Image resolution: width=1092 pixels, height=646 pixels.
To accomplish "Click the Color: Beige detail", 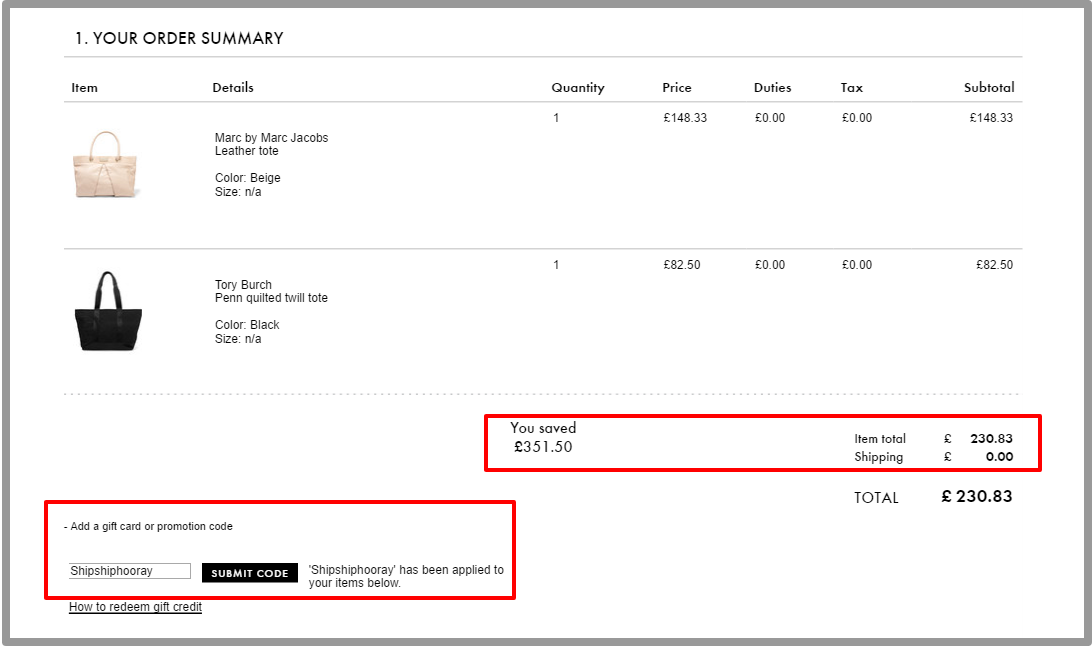I will coord(247,178).
